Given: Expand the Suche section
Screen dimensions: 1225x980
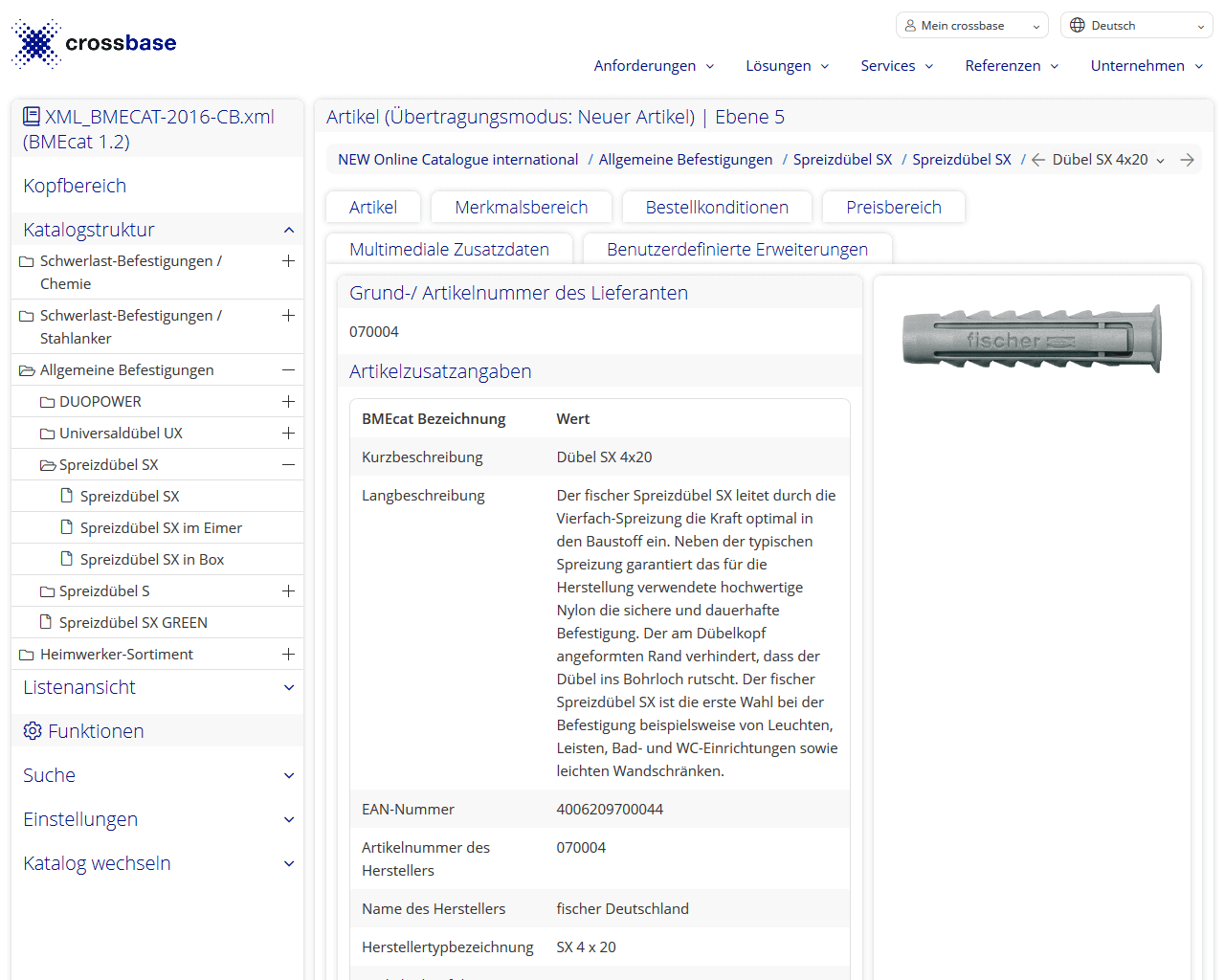Looking at the screenshot, I should point(289,775).
